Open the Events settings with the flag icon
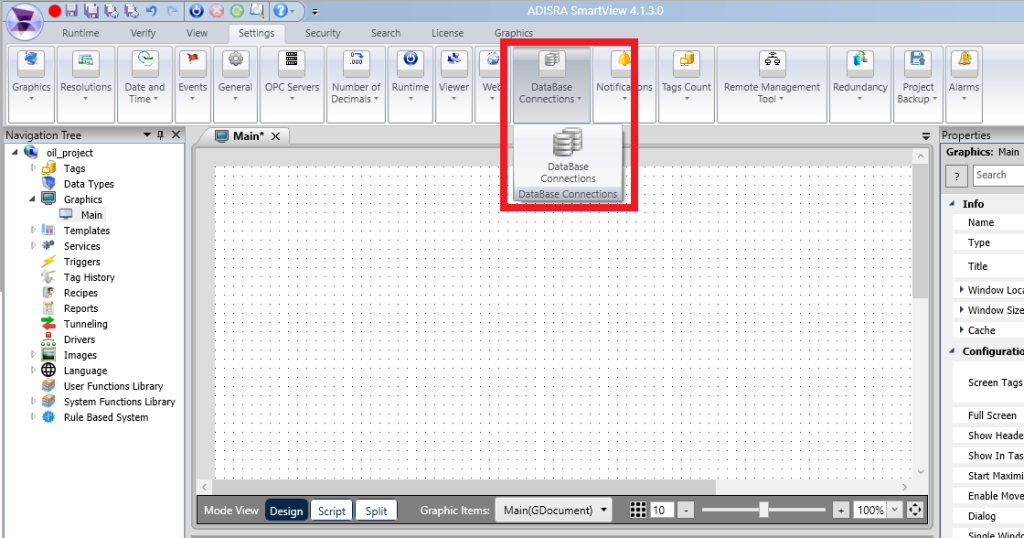 [x=193, y=84]
